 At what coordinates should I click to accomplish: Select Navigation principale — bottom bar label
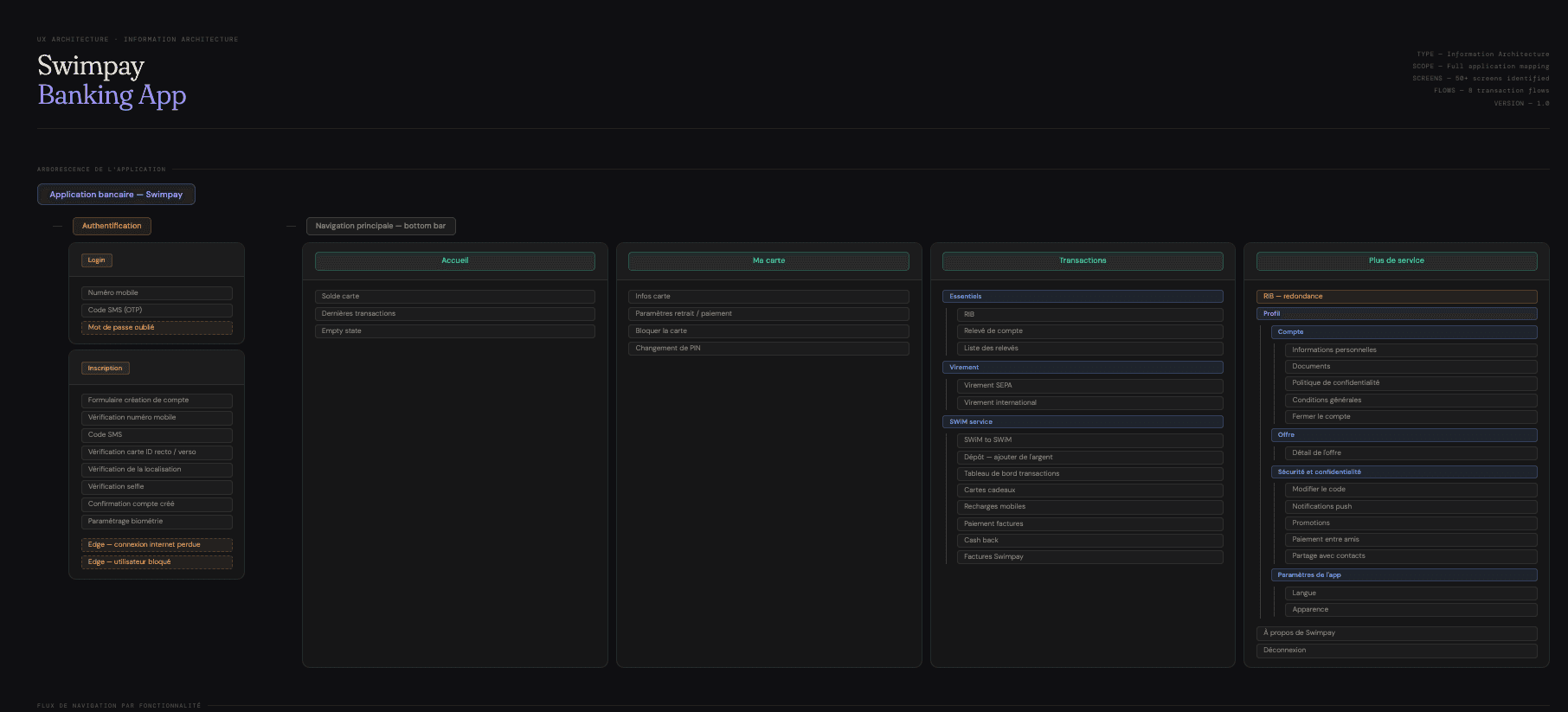pyautogui.click(x=381, y=226)
